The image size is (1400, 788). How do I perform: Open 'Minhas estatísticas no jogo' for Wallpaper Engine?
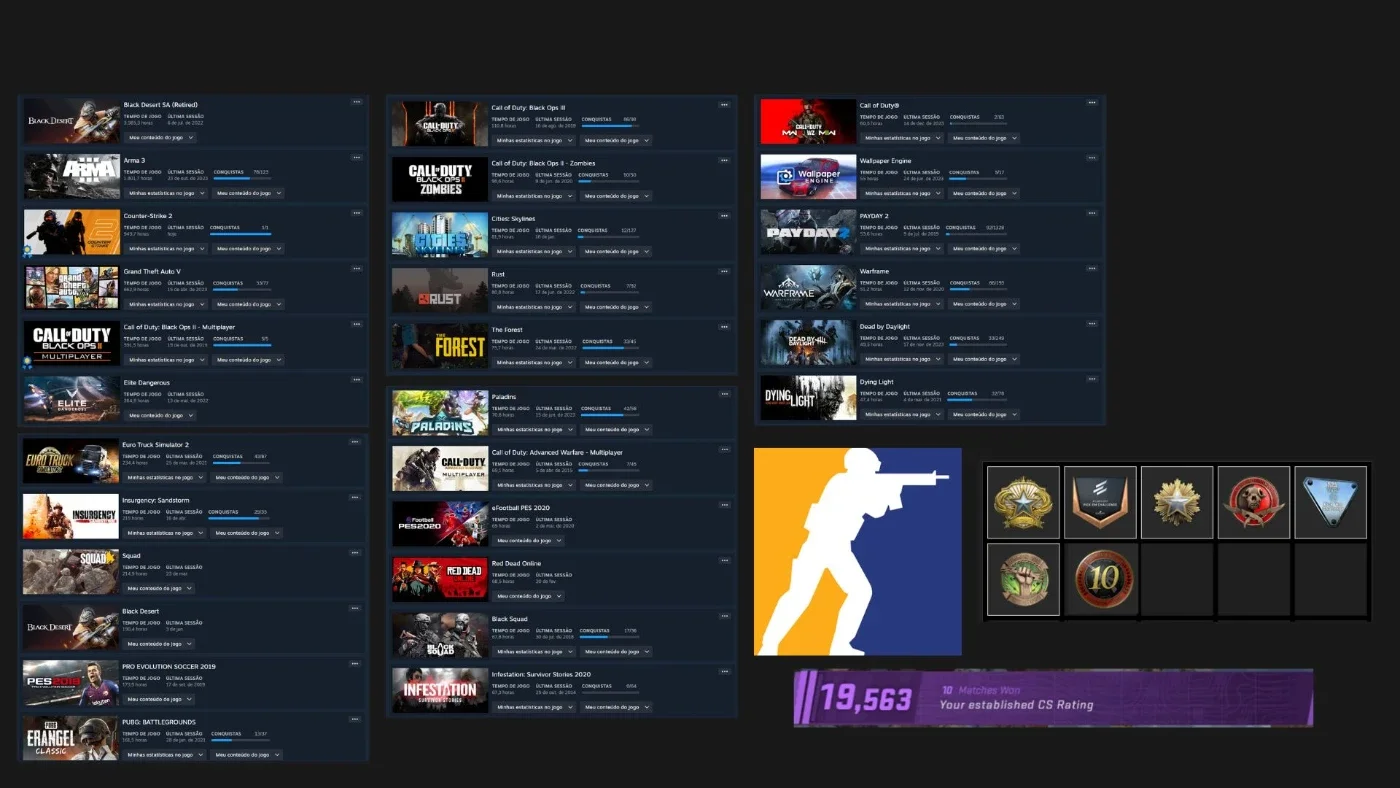[x=901, y=194]
